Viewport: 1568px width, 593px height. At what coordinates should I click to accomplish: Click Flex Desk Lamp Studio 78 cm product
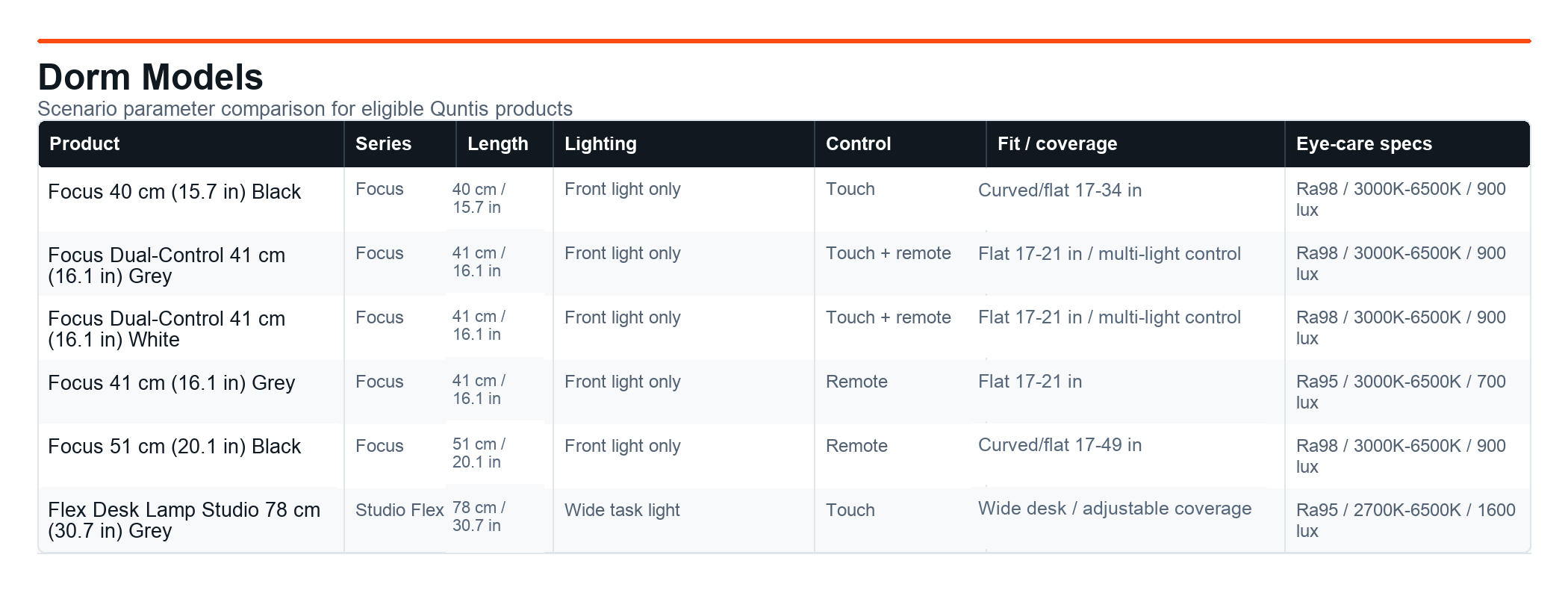(184, 521)
